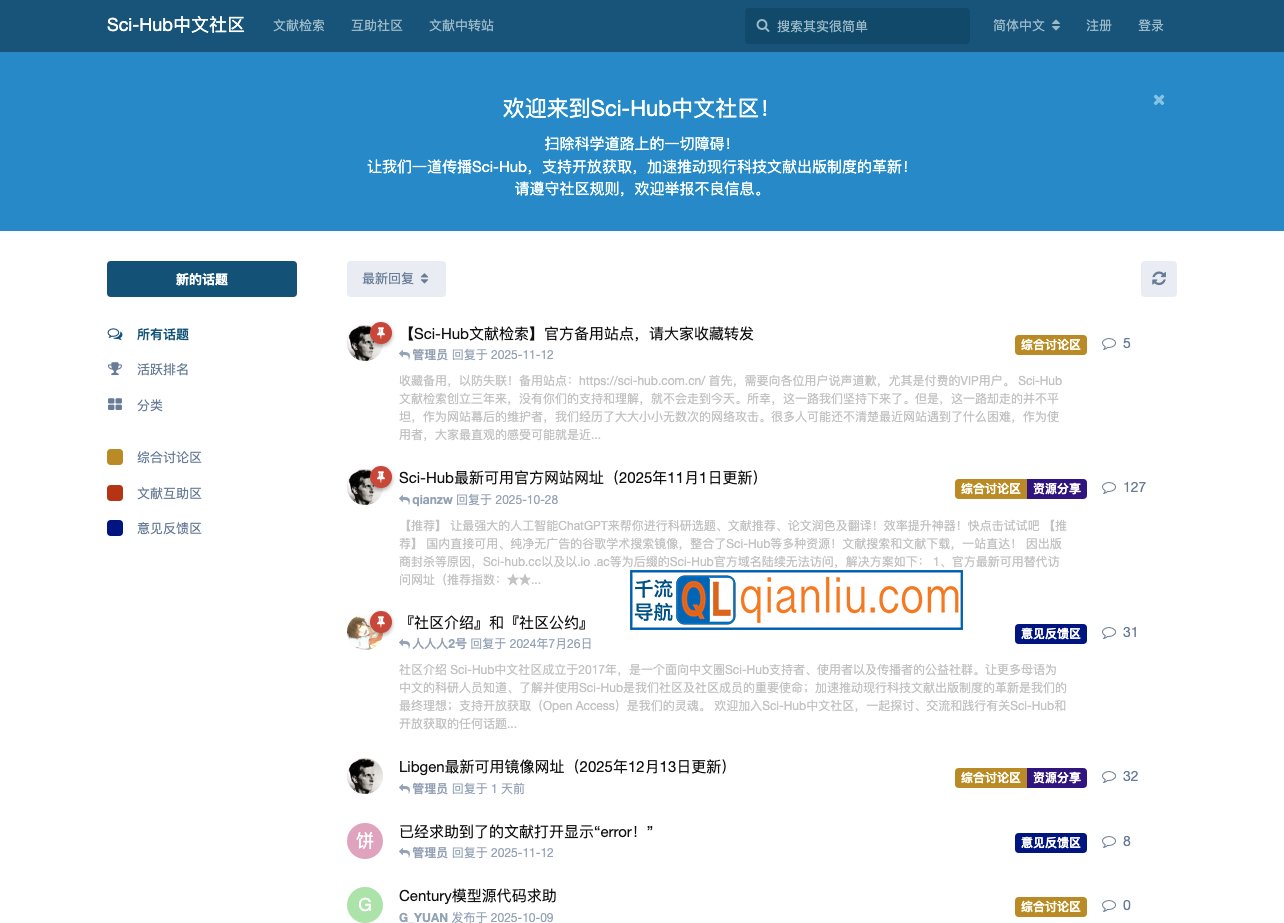Image resolution: width=1284 pixels, height=923 pixels.
Task: Click the 登录 link
Action: (1151, 26)
